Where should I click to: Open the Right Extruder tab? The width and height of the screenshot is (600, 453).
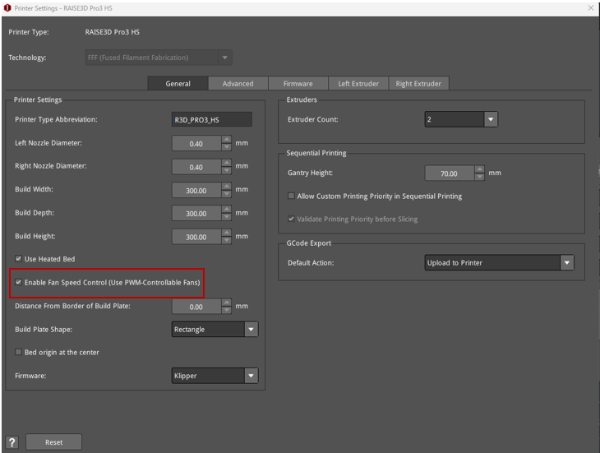(x=419, y=83)
